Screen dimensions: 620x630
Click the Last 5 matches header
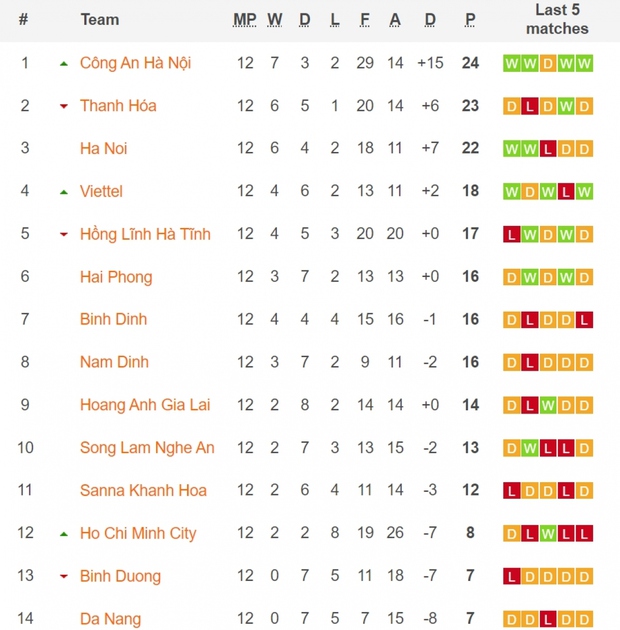click(557, 19)
